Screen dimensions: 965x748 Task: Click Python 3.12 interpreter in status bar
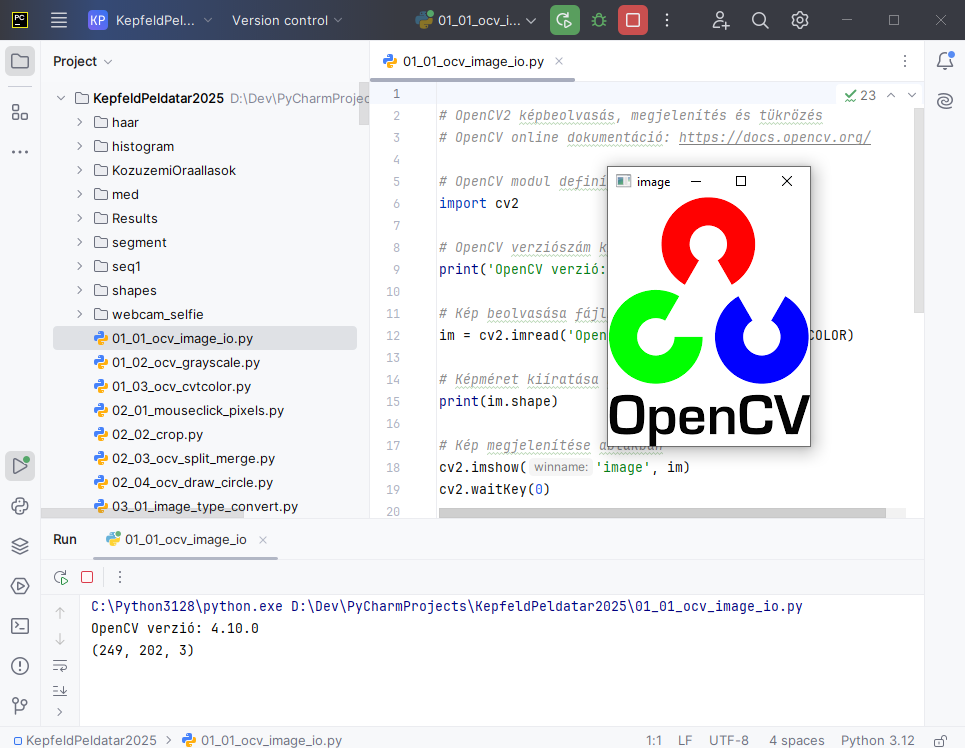click(878, 741)
